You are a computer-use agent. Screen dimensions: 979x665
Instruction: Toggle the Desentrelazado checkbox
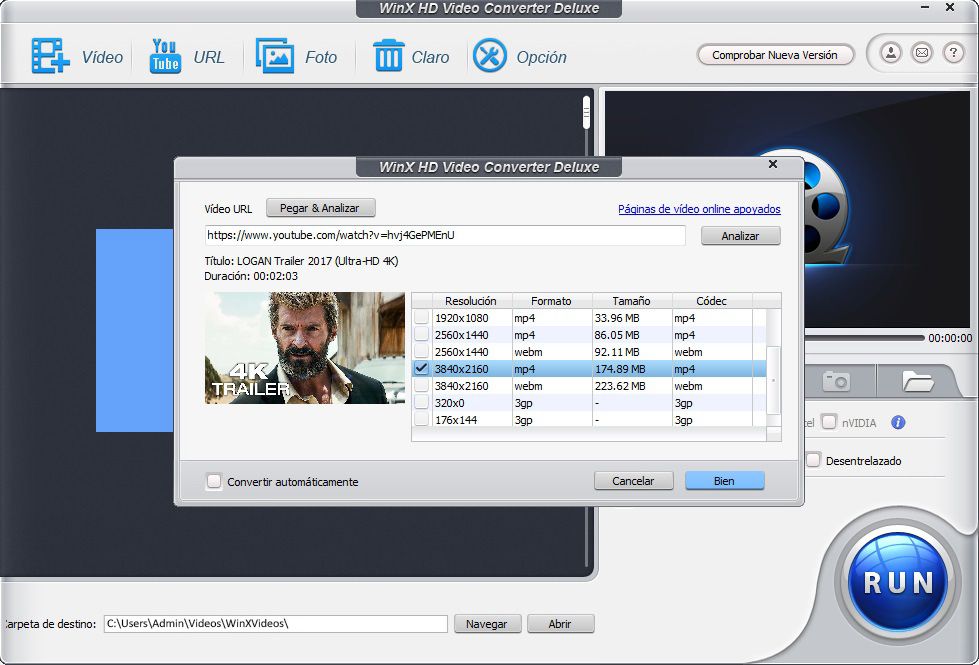click(814, 461)
